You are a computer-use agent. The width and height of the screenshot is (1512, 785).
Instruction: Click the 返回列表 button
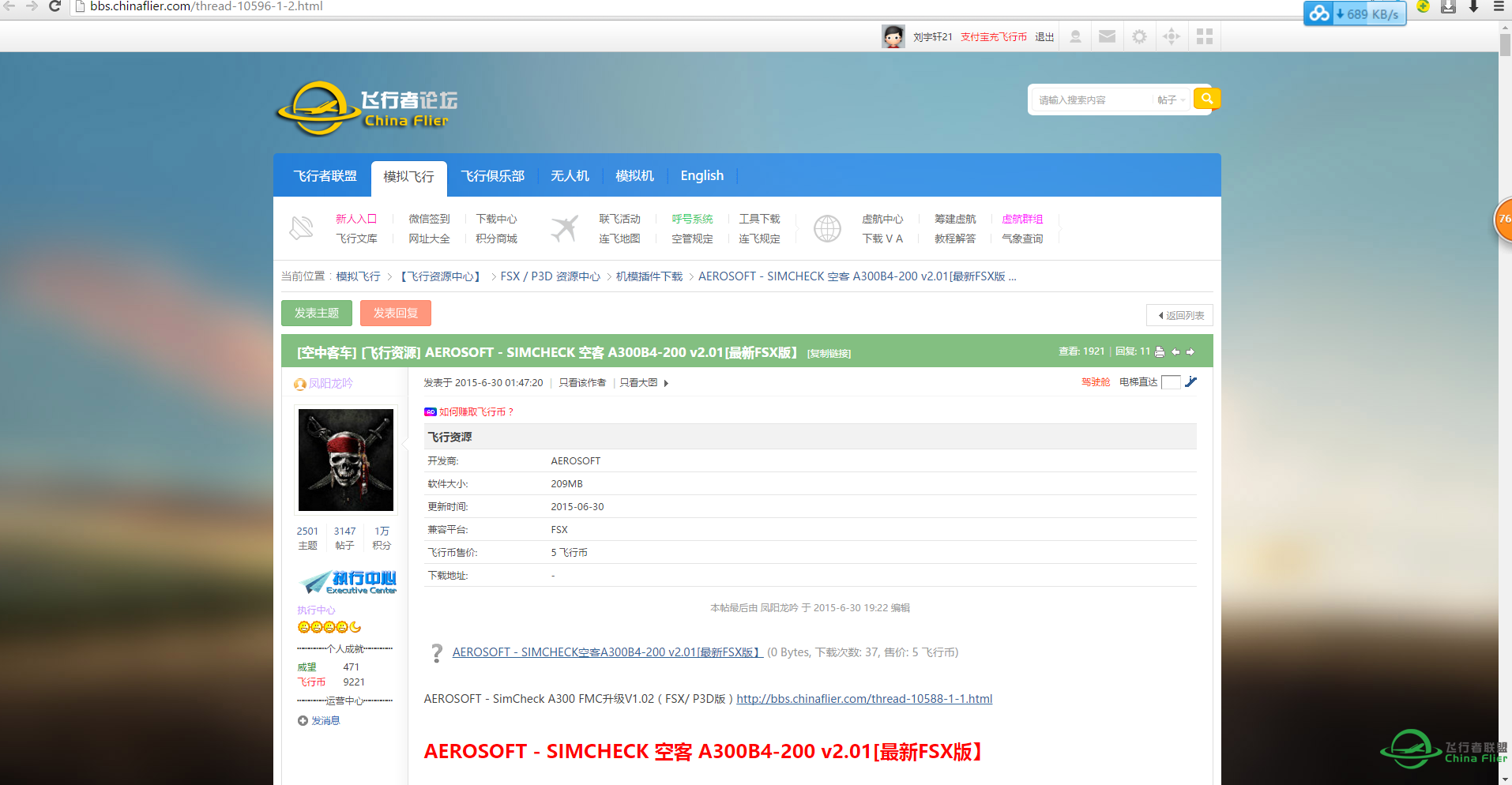[x=1180, y=315]
